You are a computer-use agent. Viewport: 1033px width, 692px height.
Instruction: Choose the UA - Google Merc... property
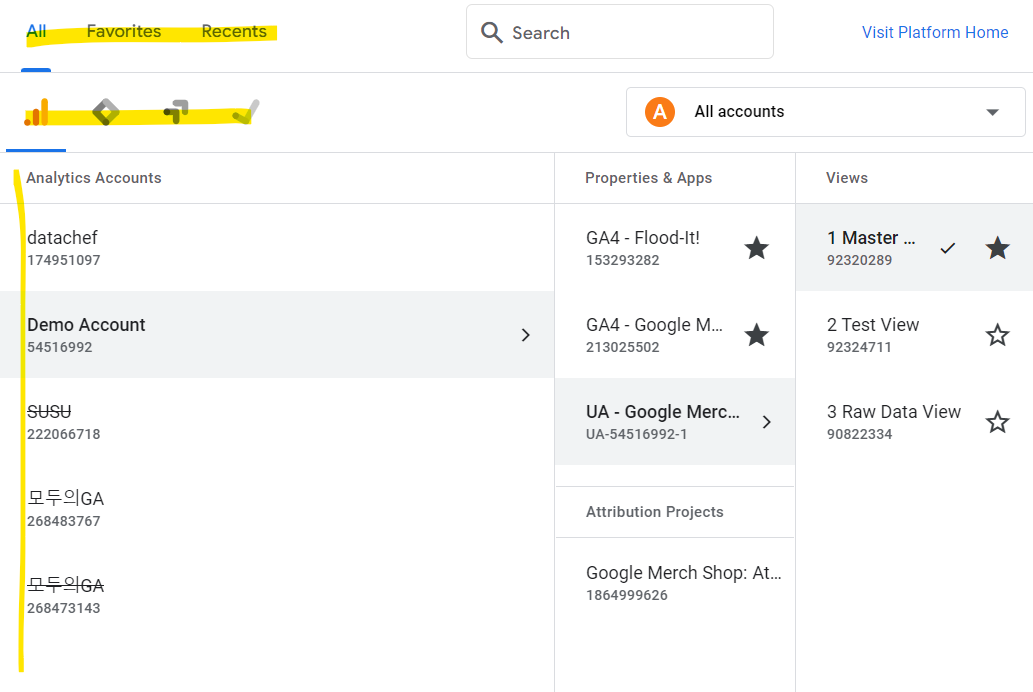pyautogui.click(x=675, y=422)
